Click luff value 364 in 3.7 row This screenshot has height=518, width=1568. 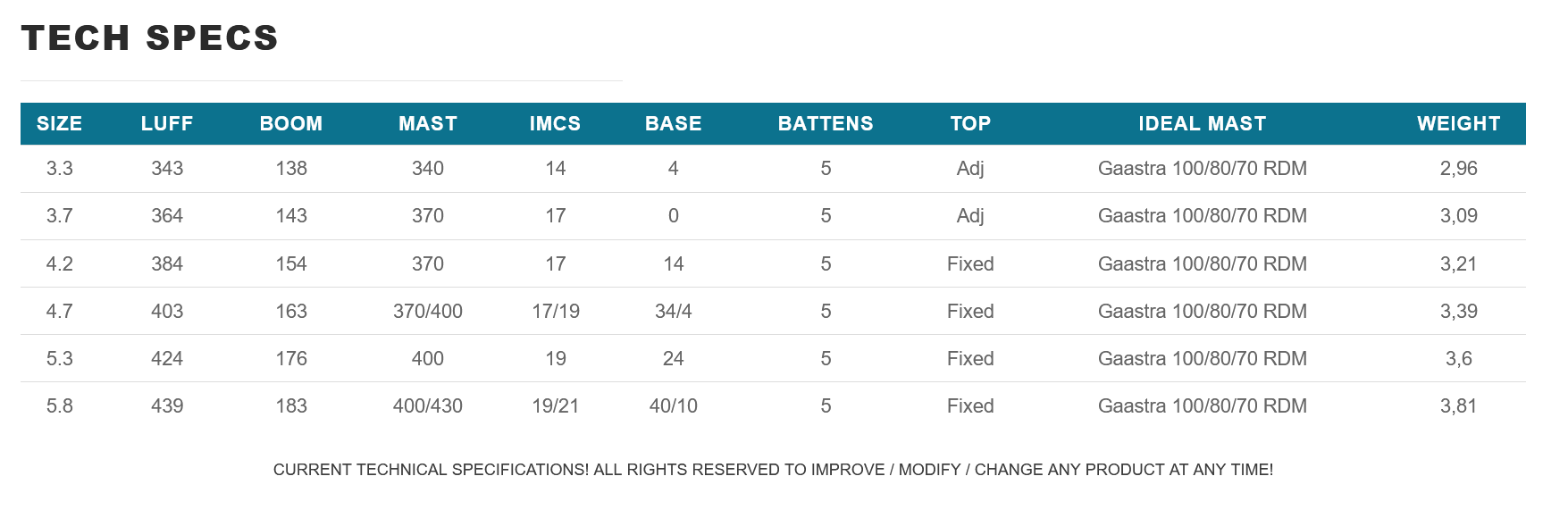click(x=167, y=215)
